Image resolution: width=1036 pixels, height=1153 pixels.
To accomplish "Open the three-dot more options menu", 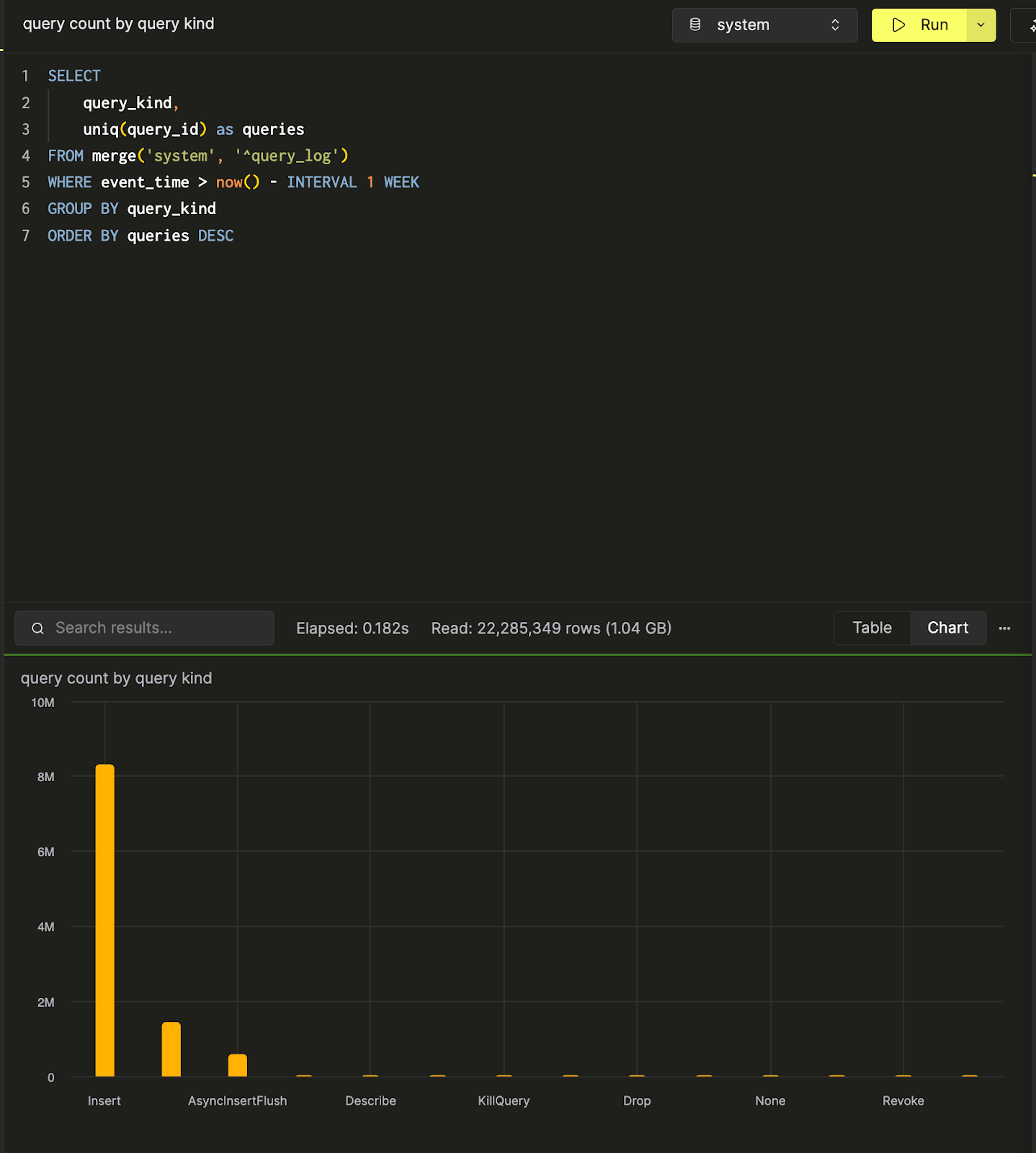I will coord(1004,628).
